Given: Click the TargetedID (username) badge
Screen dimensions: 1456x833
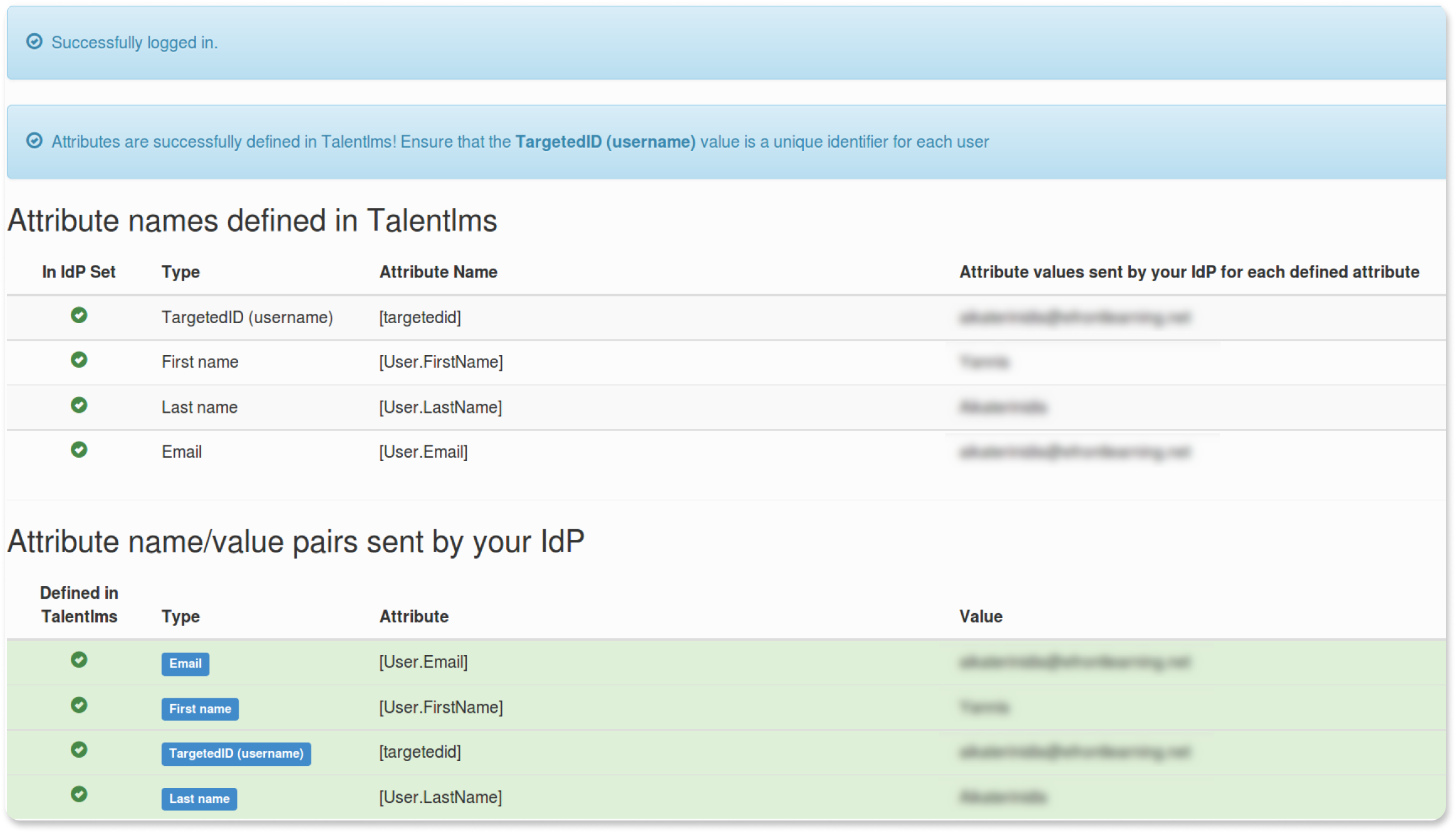Looking at the screenshot, I should coord(236,753).
